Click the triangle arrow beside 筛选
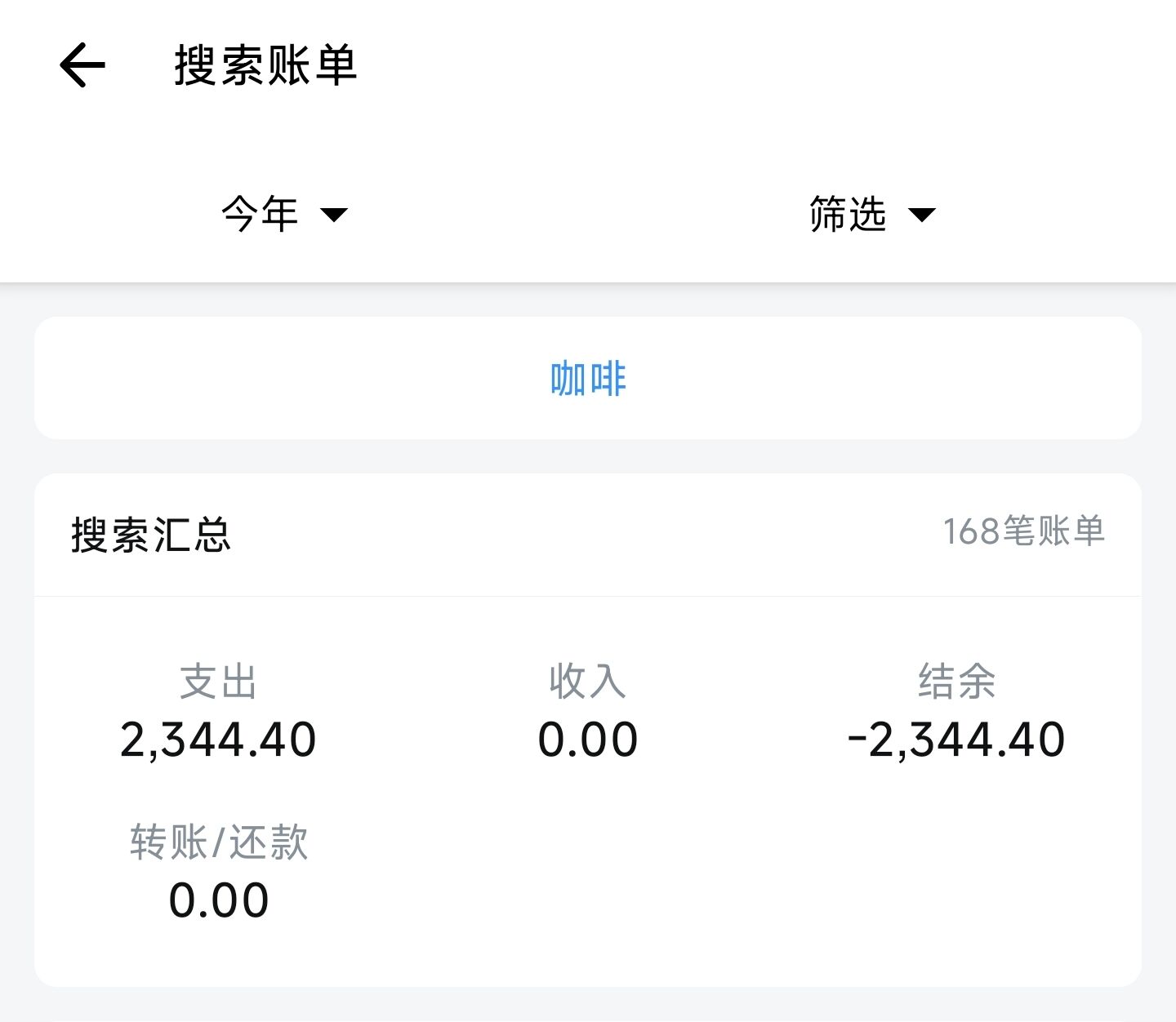This screenshot has width=1176, height=1022. (x=922, y=215)
